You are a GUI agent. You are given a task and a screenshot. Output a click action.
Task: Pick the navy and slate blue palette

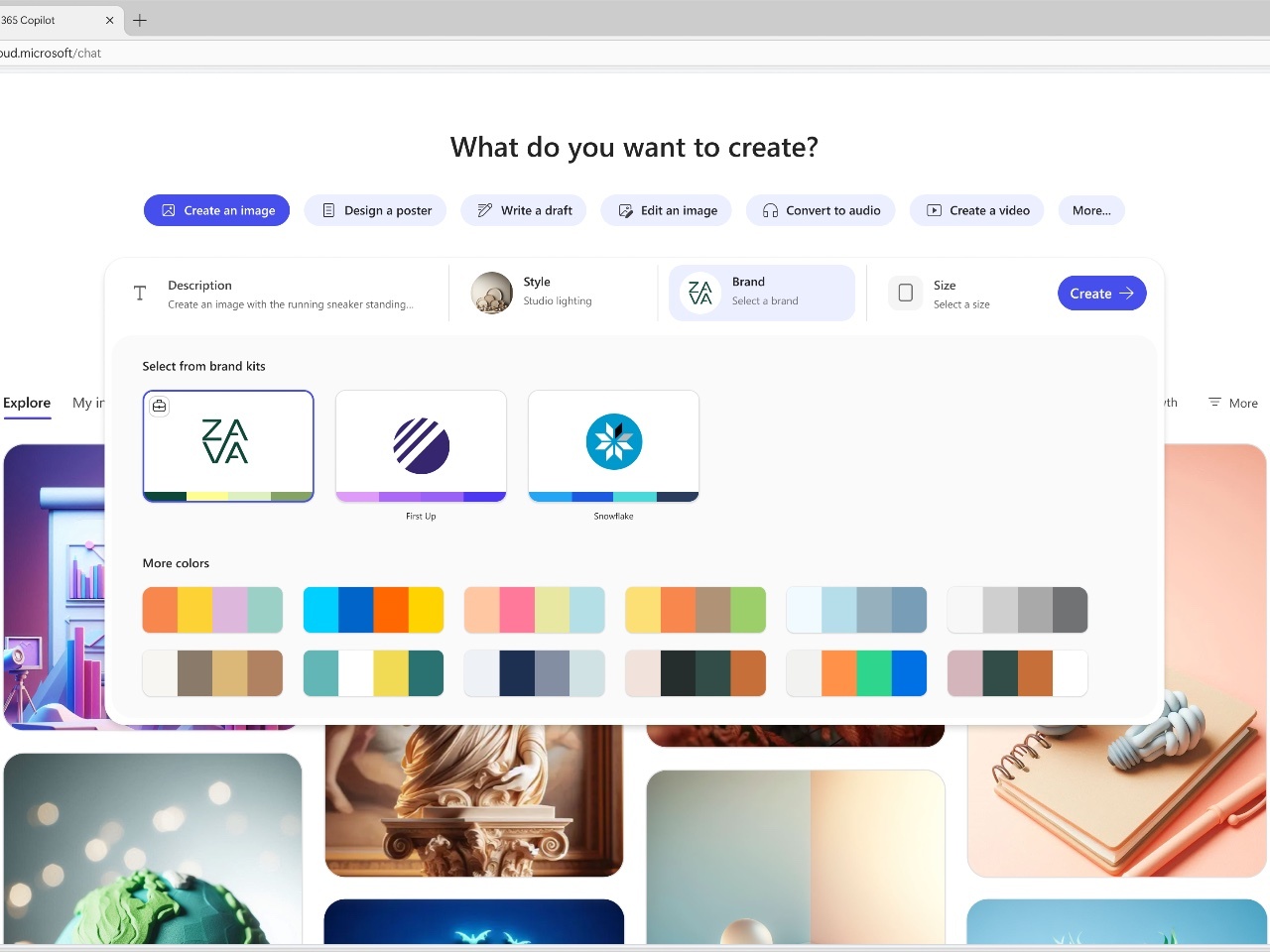click(x=534, y=673)
